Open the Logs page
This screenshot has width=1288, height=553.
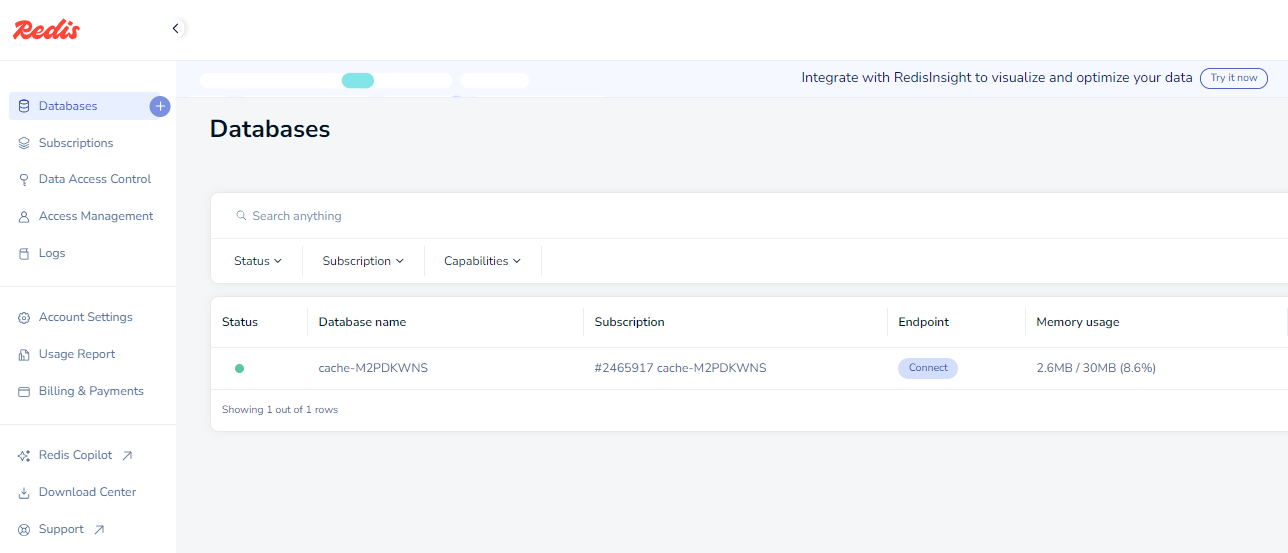[52, 253]
